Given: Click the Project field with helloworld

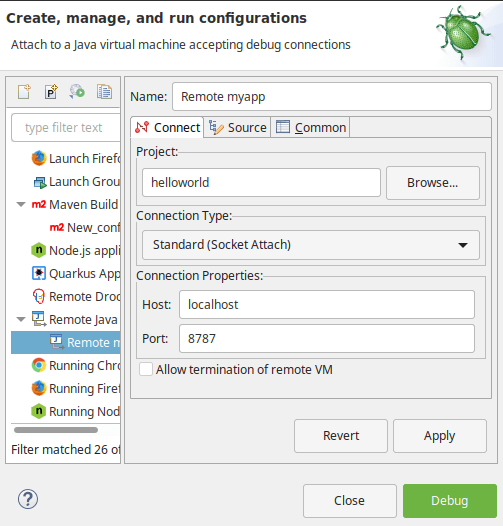Looking at the screenshot, I should 261,182.
